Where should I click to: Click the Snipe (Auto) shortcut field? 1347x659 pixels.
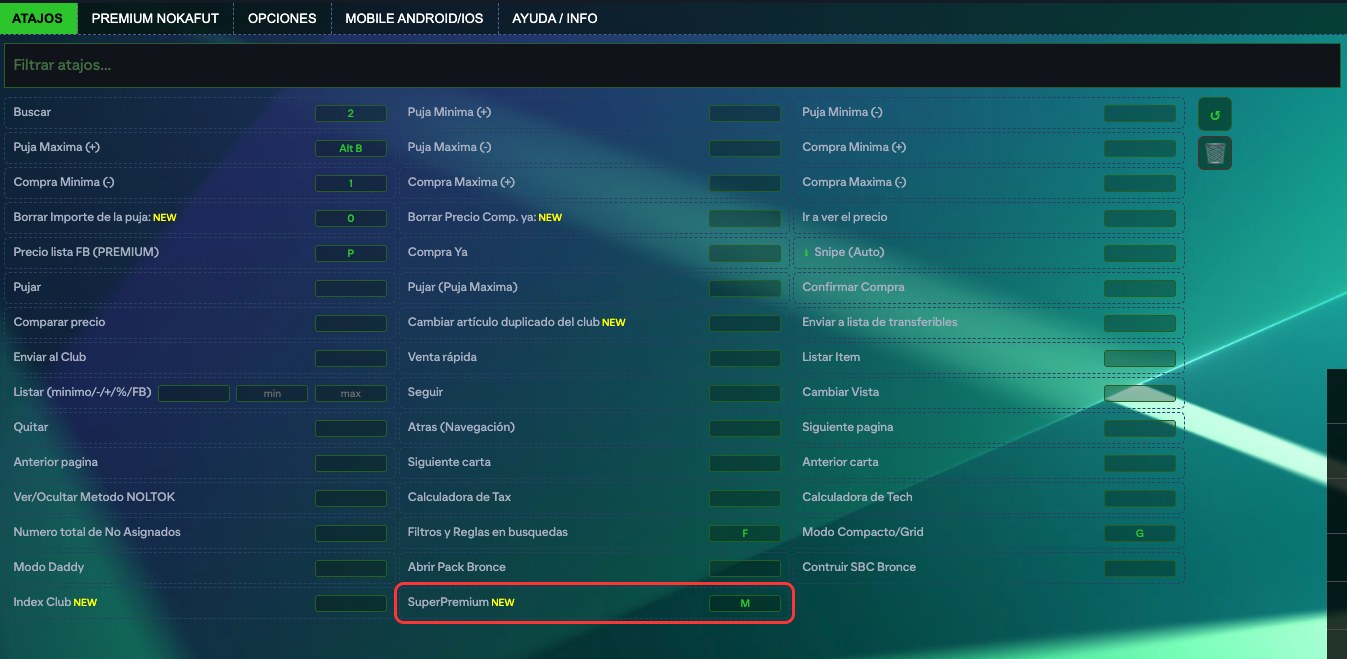coord(1140,254)
